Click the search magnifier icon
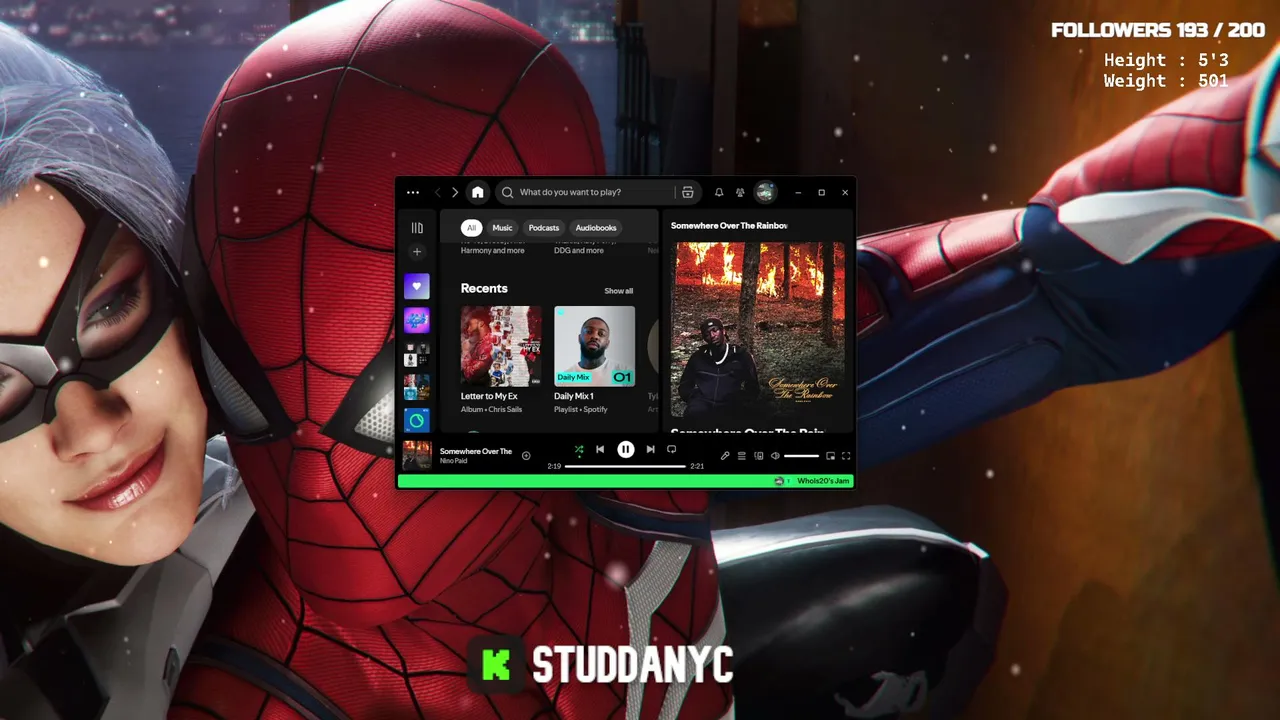 pos(507,192)
